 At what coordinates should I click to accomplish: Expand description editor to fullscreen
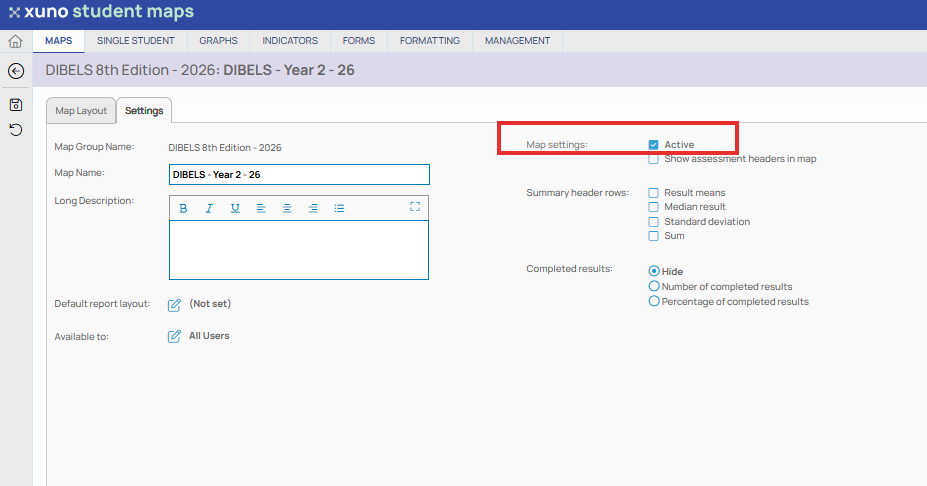tap(415, 206)
